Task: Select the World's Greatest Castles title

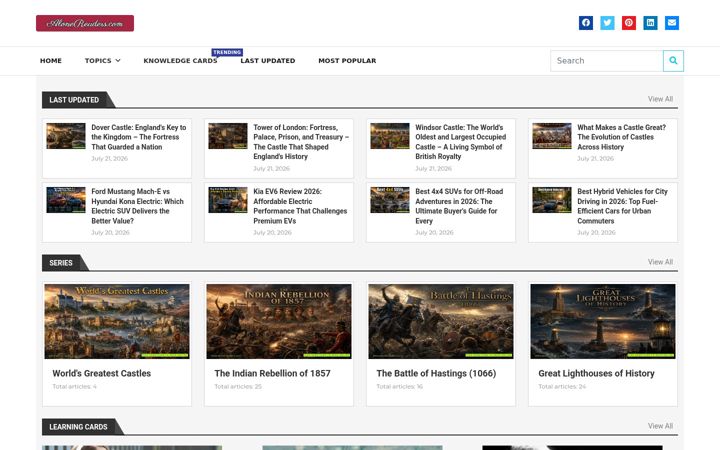Action: tap(101, 373)
